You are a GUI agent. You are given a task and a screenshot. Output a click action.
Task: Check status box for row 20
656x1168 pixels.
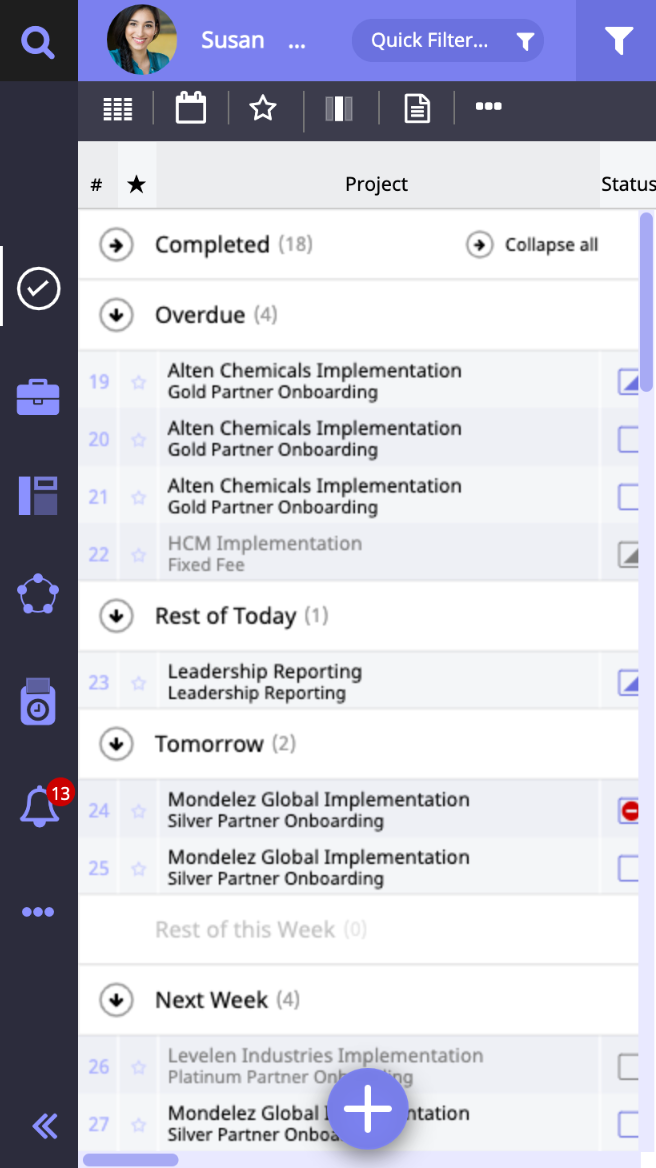pyautogui.click(x=628, y=439)
